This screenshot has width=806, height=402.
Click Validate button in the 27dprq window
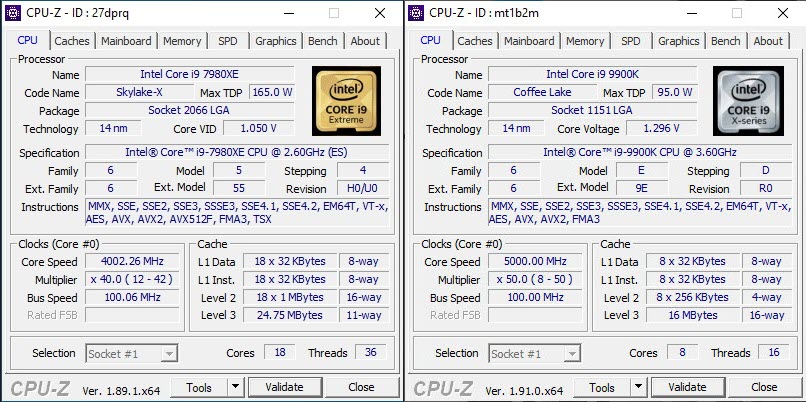click(x=284, y=387)
